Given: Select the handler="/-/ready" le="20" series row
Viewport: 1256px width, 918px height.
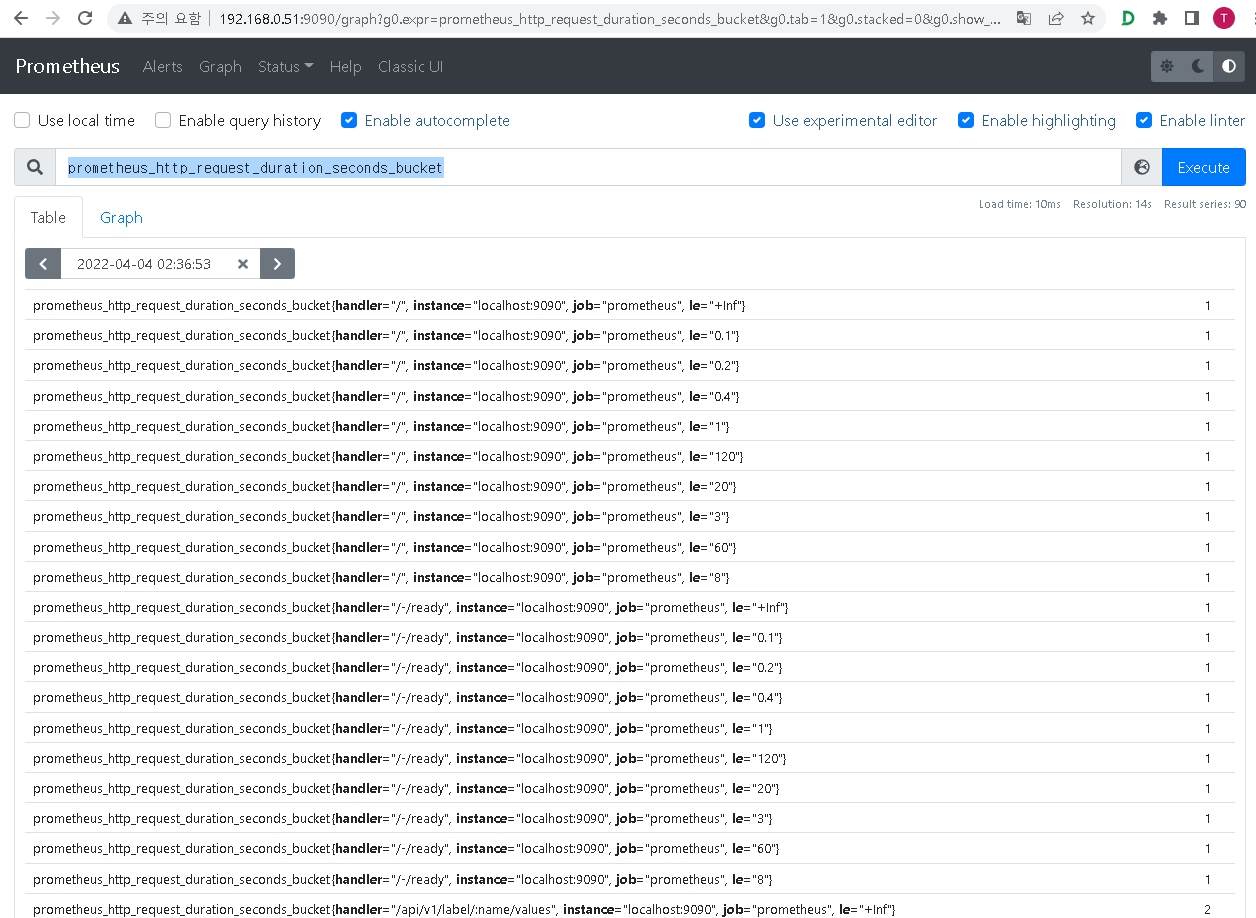Looking at the screenshot, I should pos(630,788).
